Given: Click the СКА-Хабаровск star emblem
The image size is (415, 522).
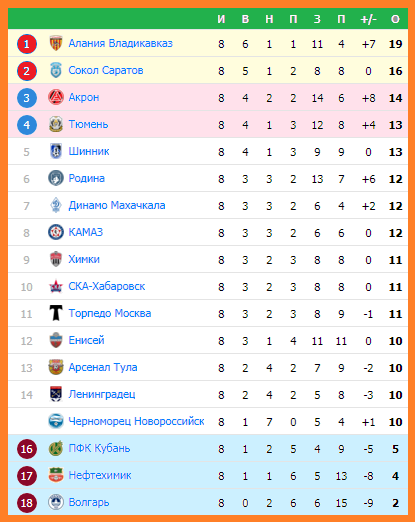Looking at the screenshot, I should (x=56, y=286).
